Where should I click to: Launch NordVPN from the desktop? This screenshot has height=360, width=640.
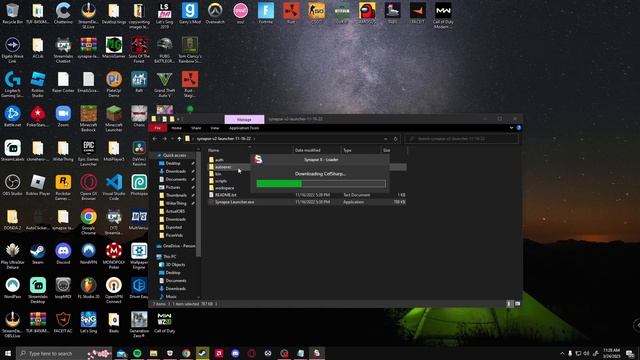pyautogui.click(x=88, y=253)
